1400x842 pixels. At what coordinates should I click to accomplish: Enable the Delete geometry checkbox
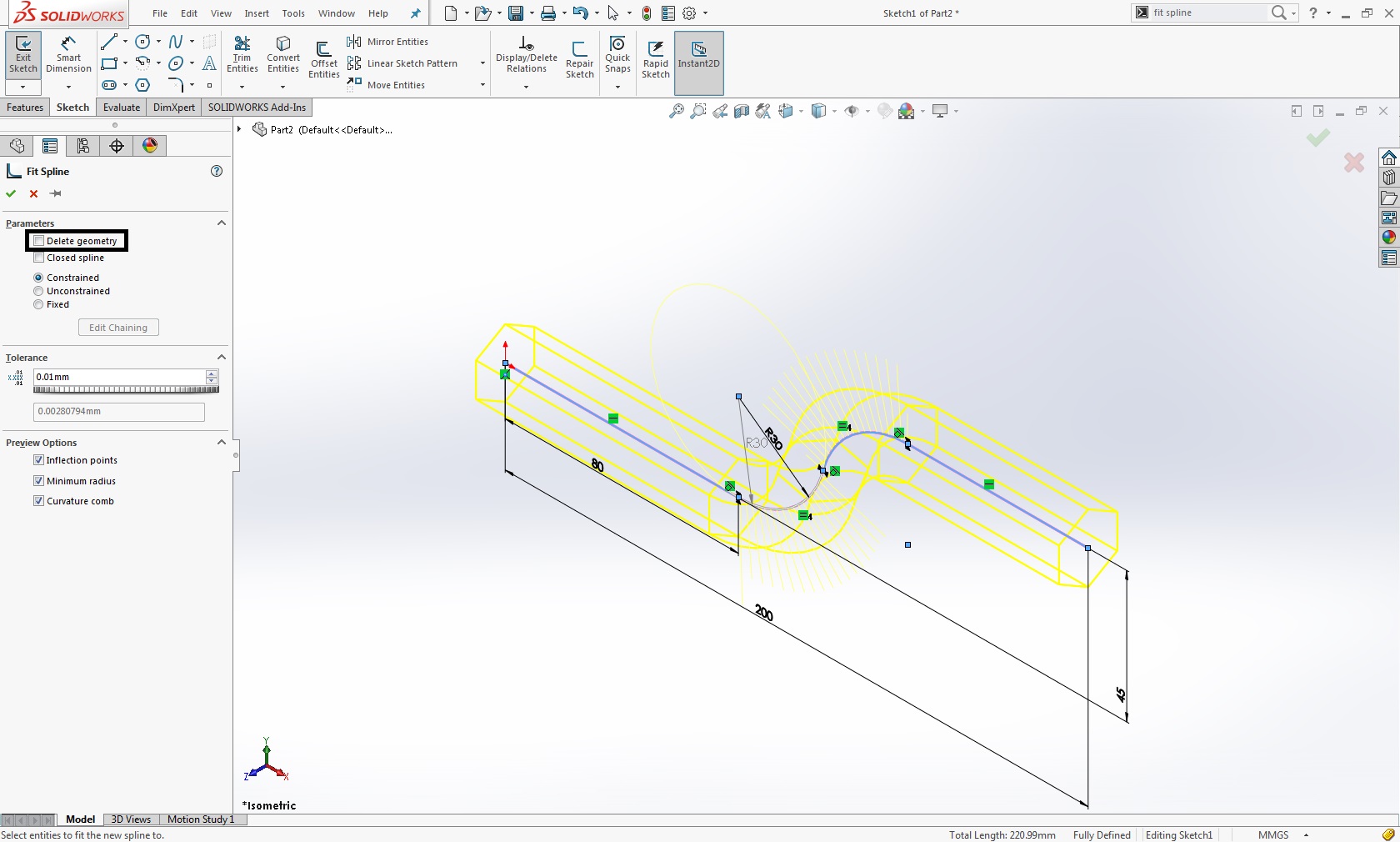pyautogui.click(x=38, y=241)
